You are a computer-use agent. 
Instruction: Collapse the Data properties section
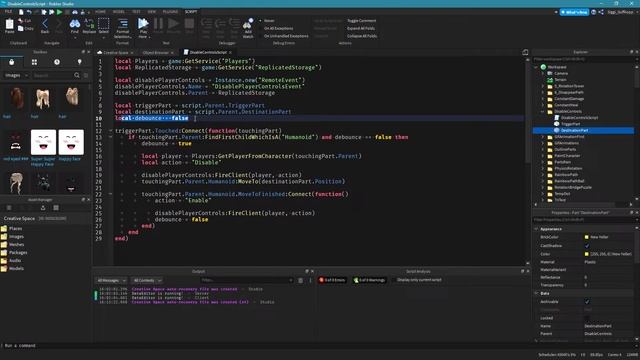(536, 293)
